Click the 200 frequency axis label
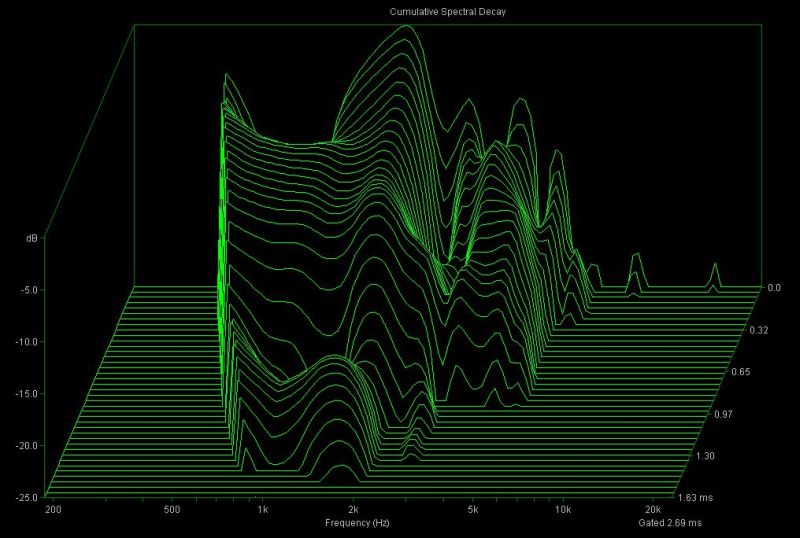 (53, 509)
